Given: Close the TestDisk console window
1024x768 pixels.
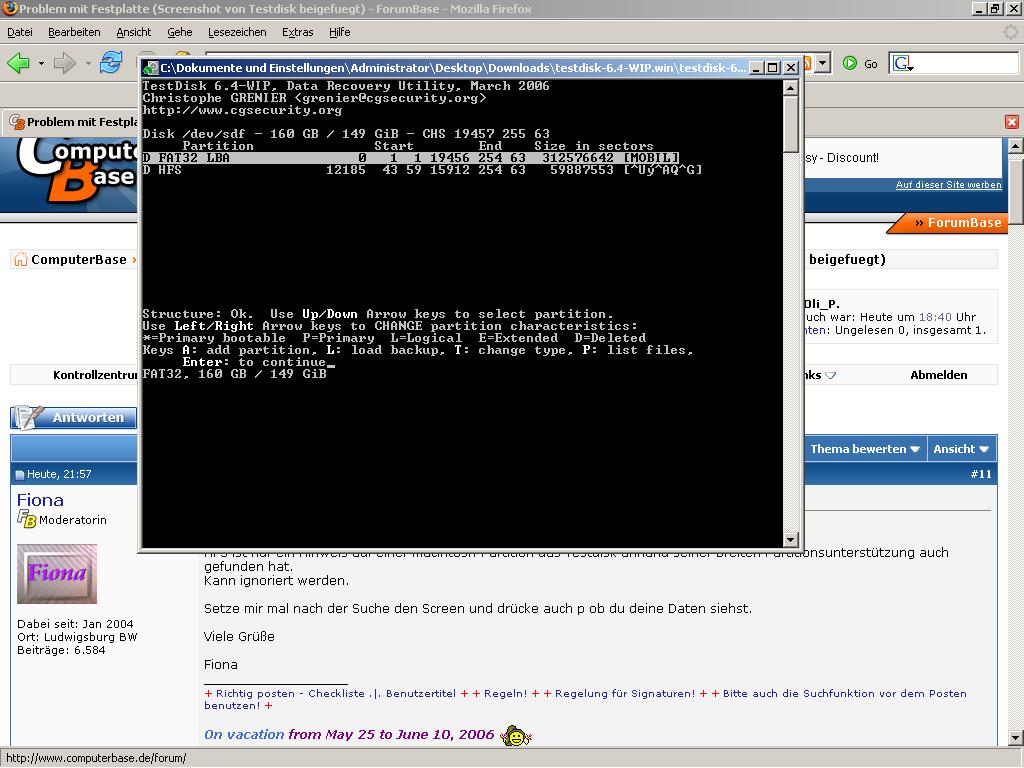Looking at the screenshot, I should point(790,68).
